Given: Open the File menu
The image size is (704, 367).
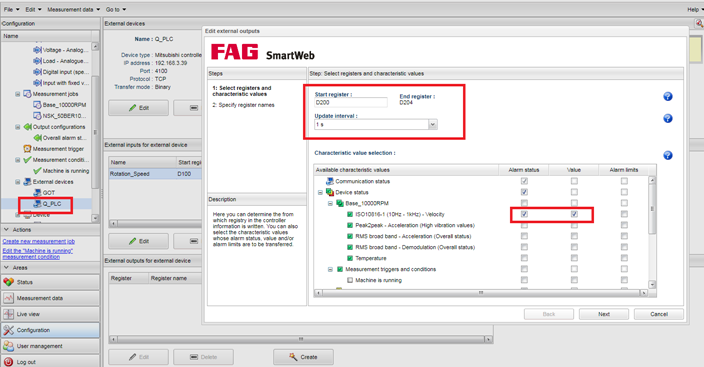Looking at the screenshot, I should (x=12, y=9).
